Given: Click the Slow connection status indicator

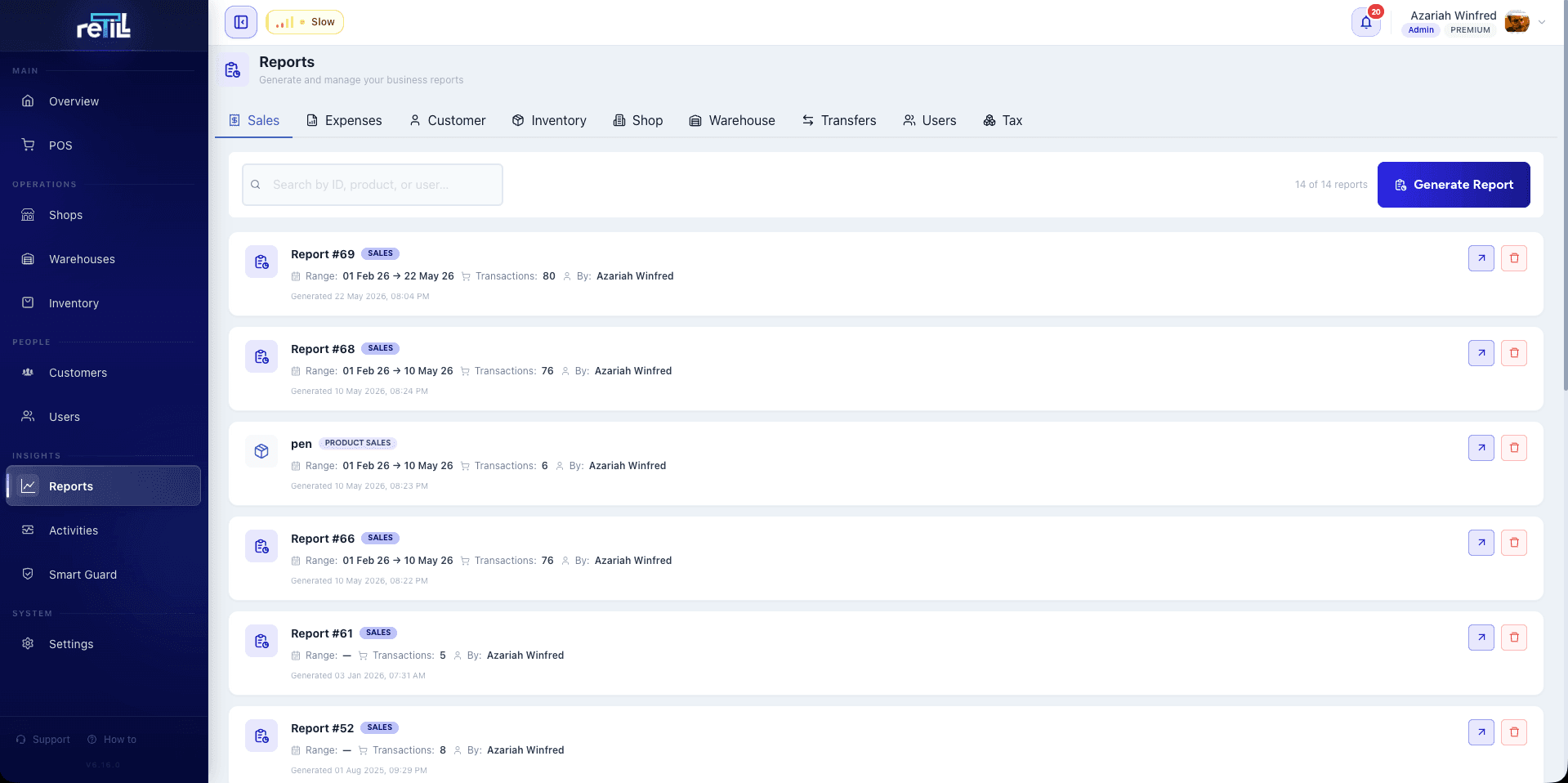Looking at the screenshot, I should (305, 22).
